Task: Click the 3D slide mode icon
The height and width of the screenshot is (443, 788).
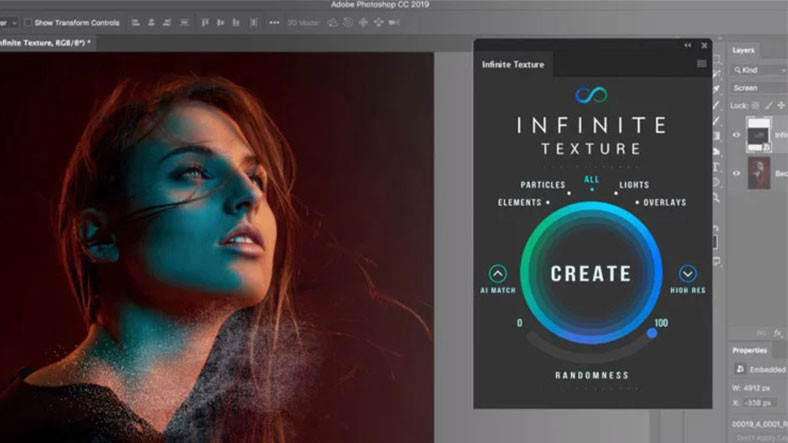Action: [378, 23]
